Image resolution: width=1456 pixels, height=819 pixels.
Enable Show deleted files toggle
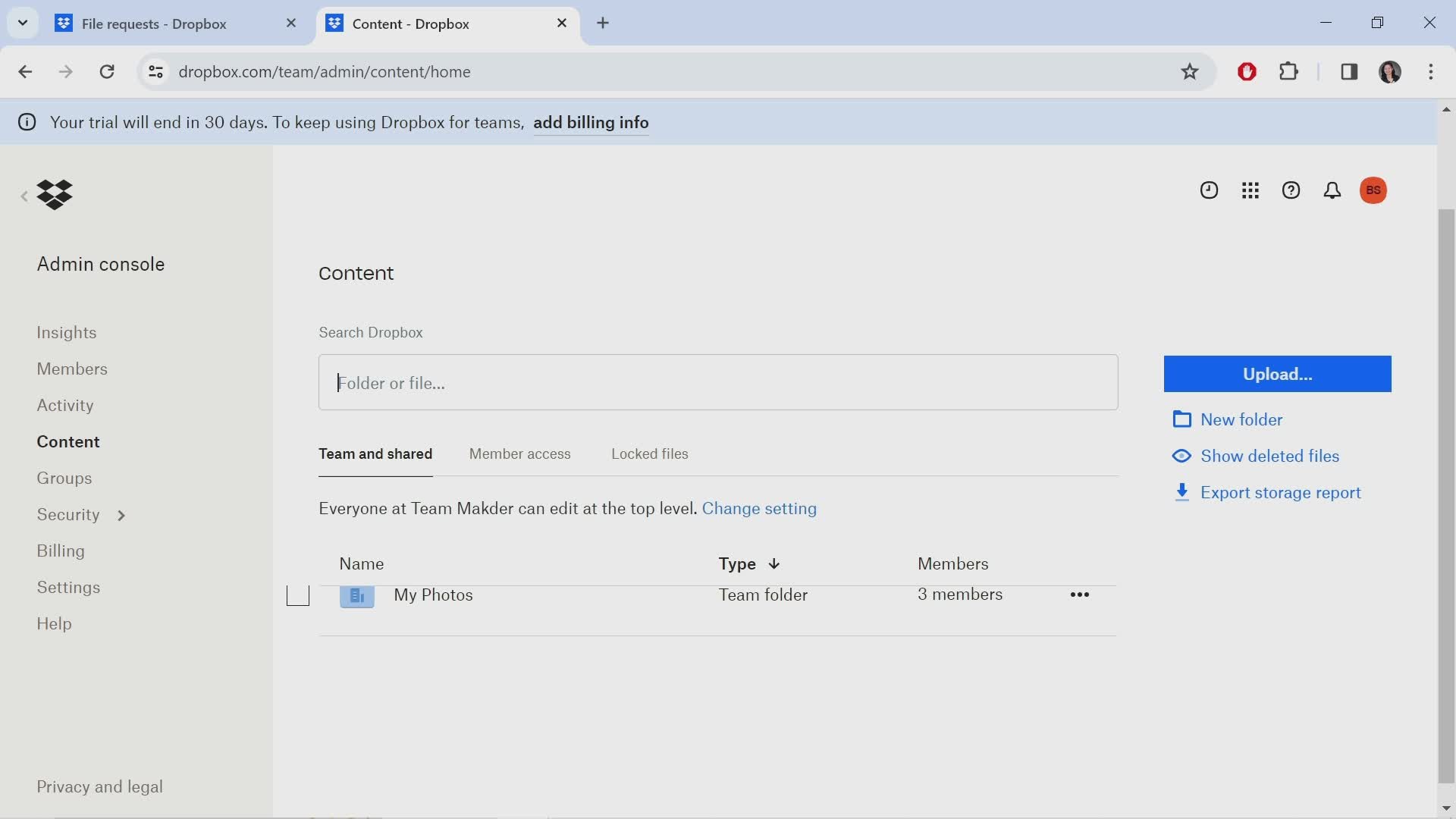coord(1269,456)
